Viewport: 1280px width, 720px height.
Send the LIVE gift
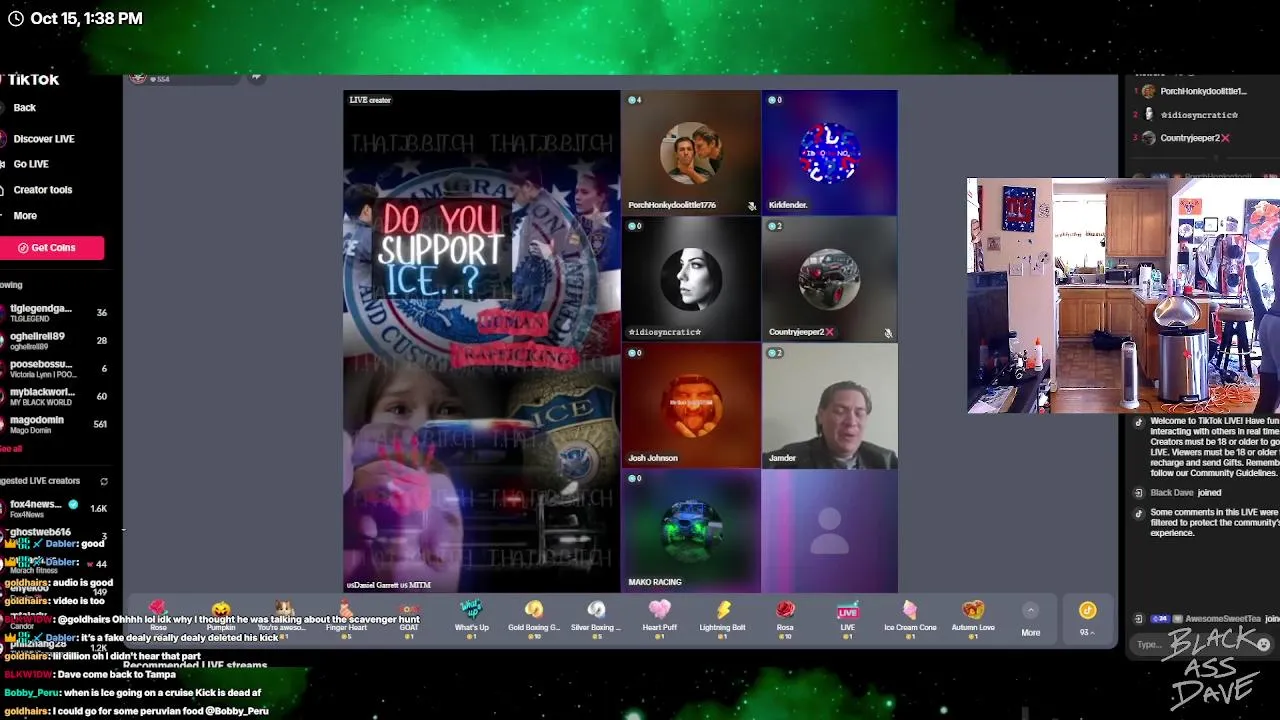847,618
